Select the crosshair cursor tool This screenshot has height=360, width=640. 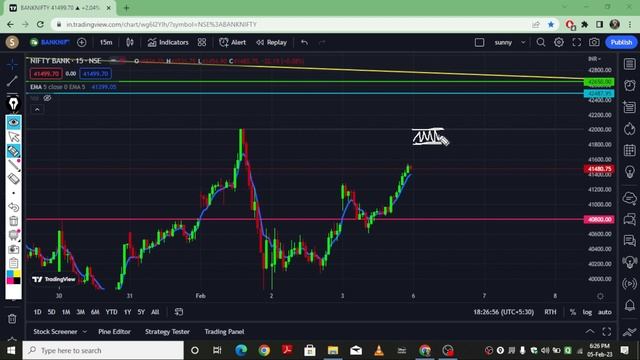(x=13, y=64)
